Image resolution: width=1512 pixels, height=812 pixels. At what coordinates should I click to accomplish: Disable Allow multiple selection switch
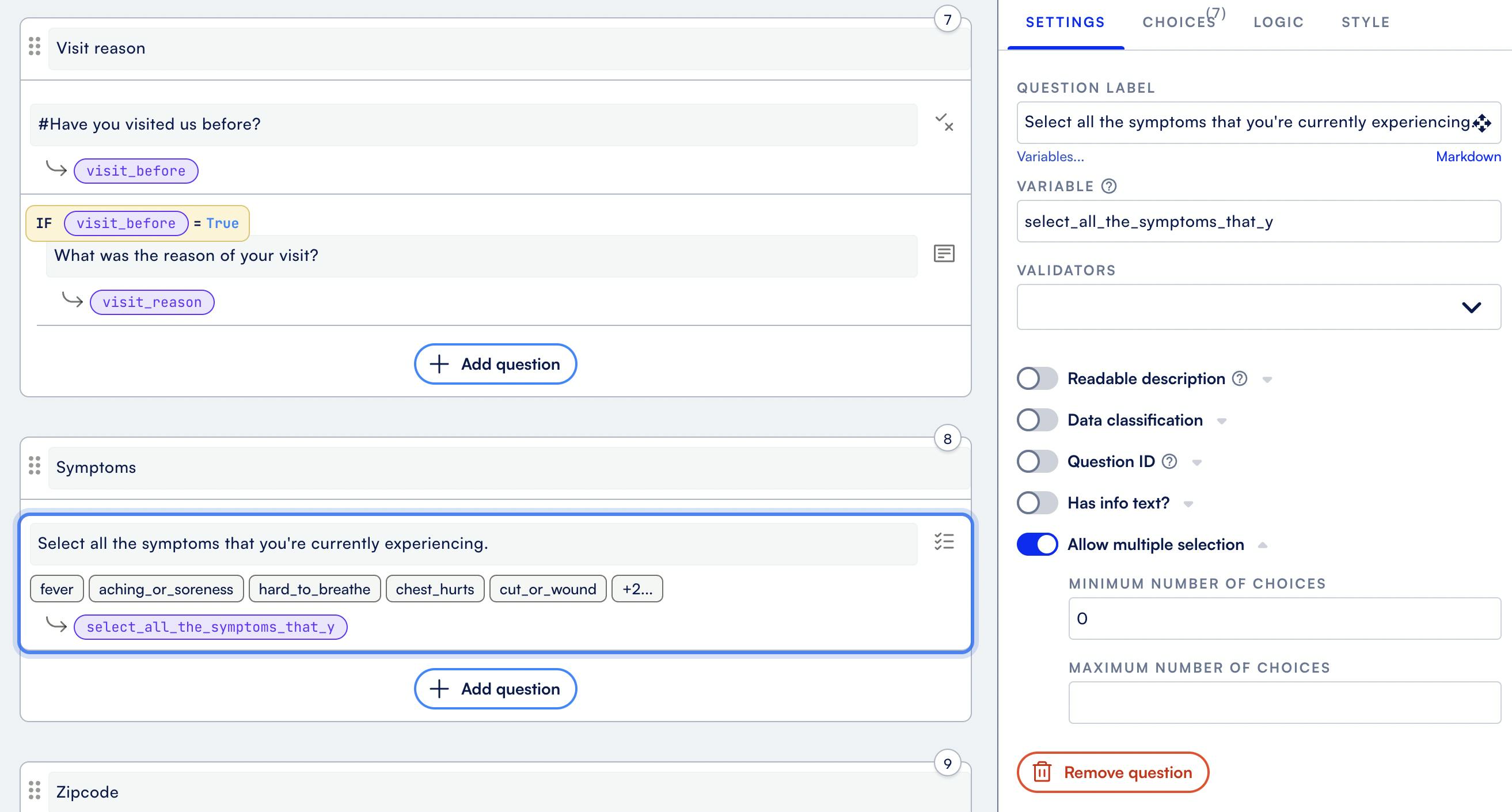1037,544
